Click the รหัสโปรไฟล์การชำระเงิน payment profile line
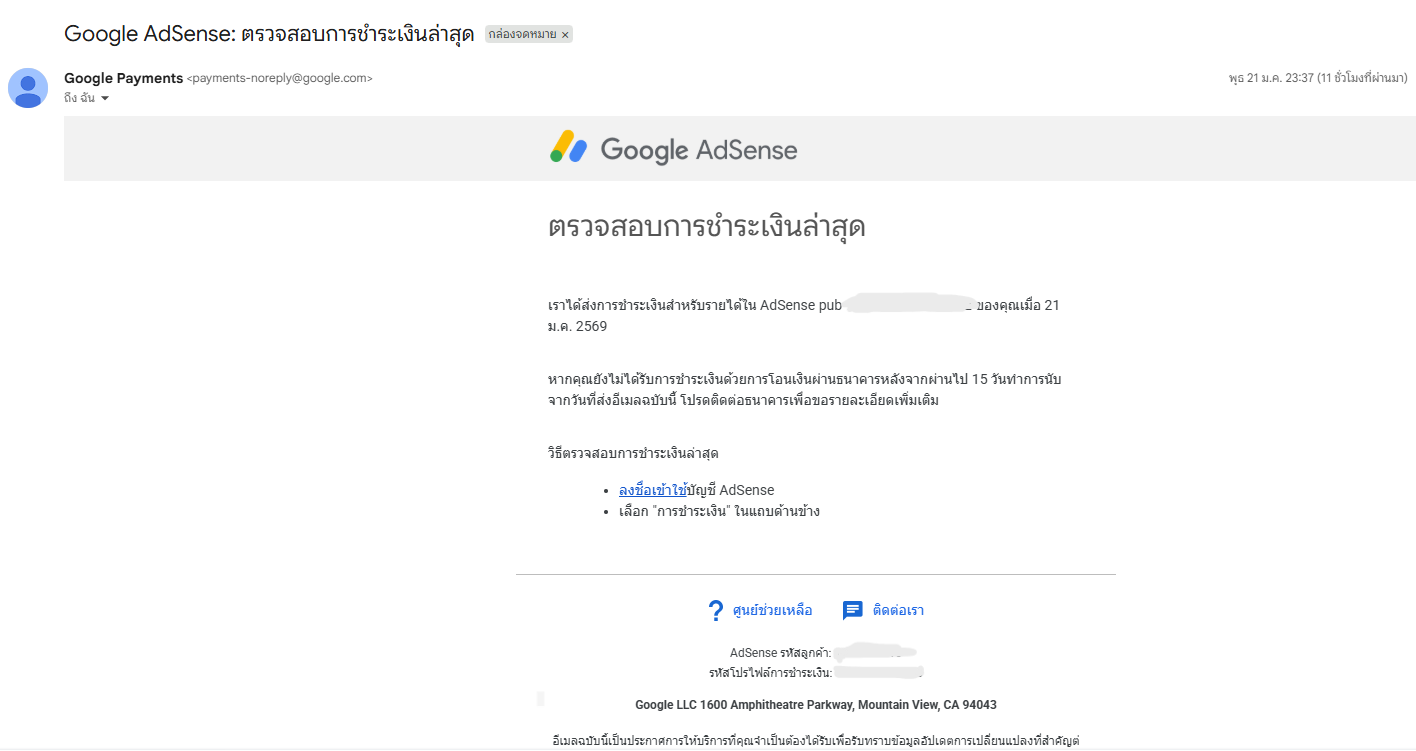Screen dimensions: 1416x751 [771, 673]
